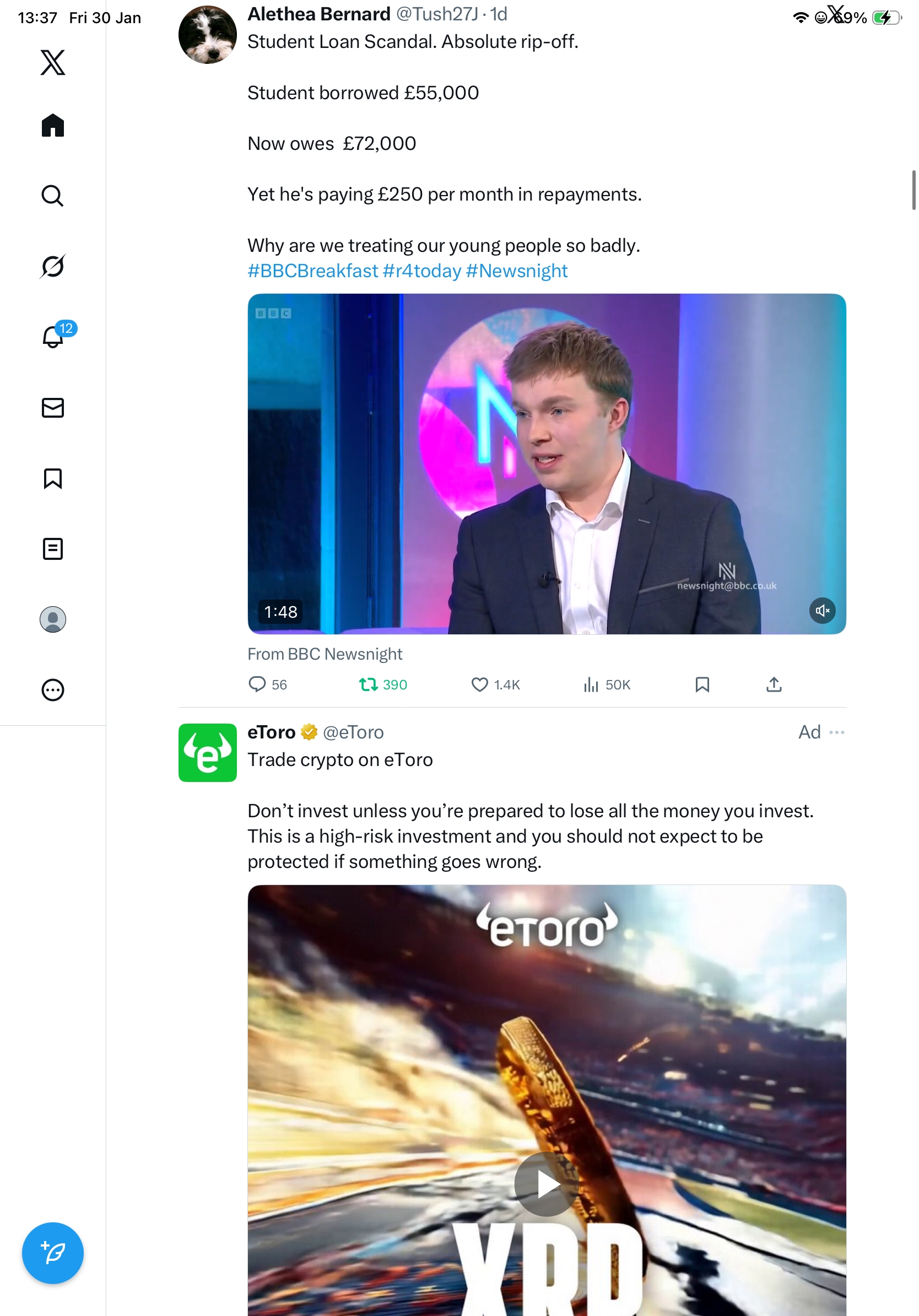
Task: Open Grok from the sidebar
Action: pos(53,266)
